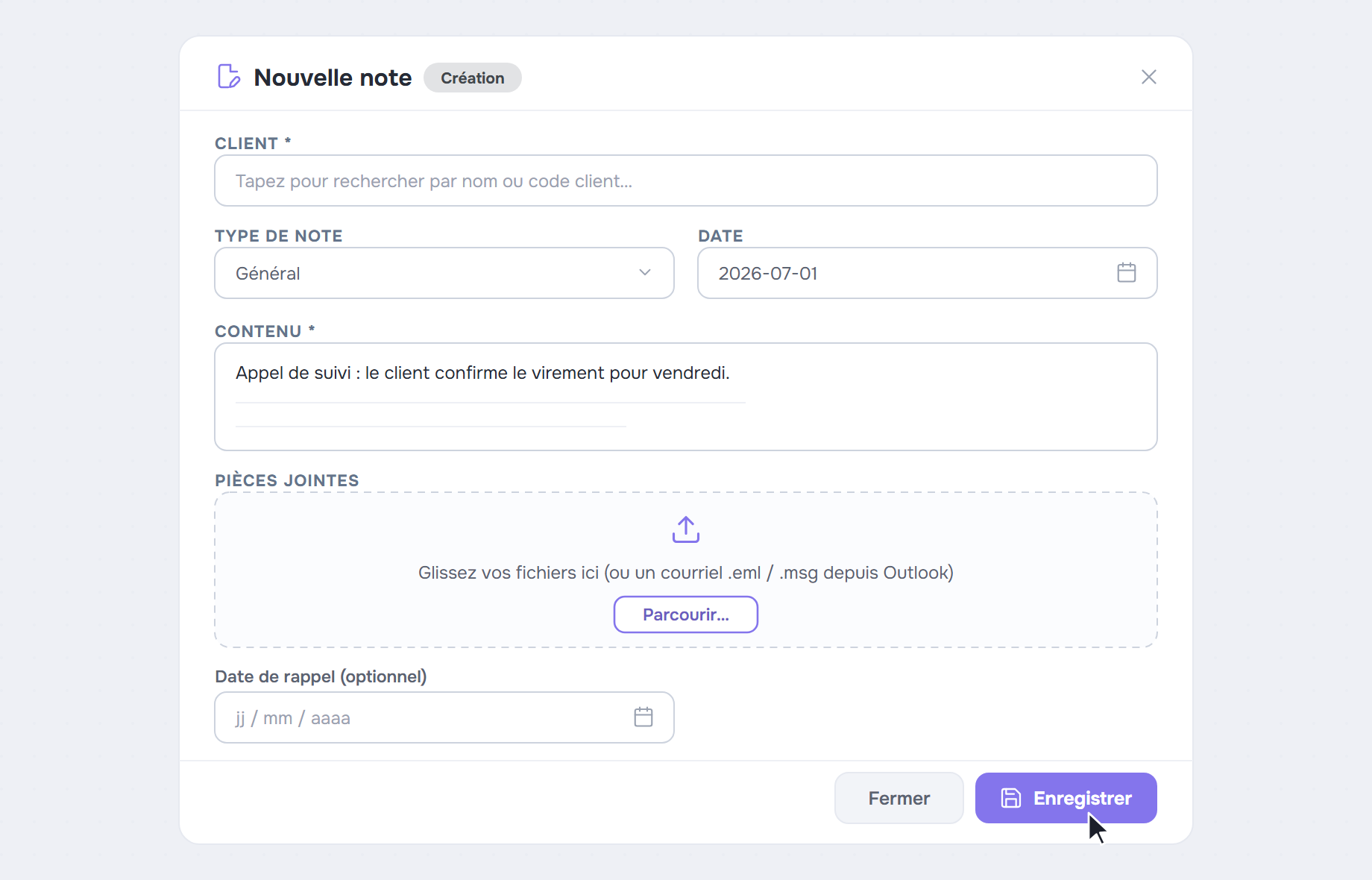
Task: Click the Glissez vos fichiers ici text
Action: (685, 573)
